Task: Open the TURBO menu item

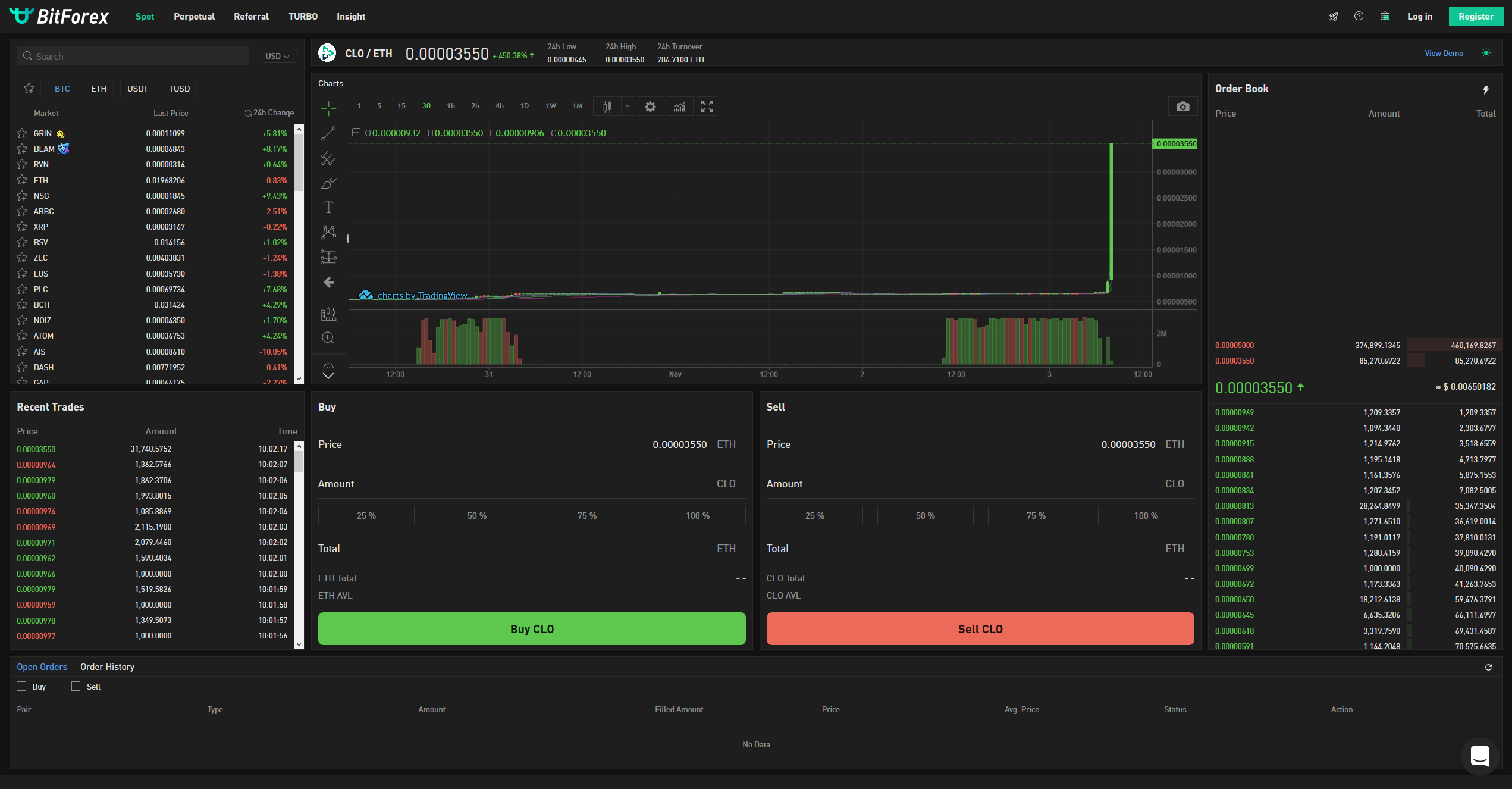Action: coord(303,17)
